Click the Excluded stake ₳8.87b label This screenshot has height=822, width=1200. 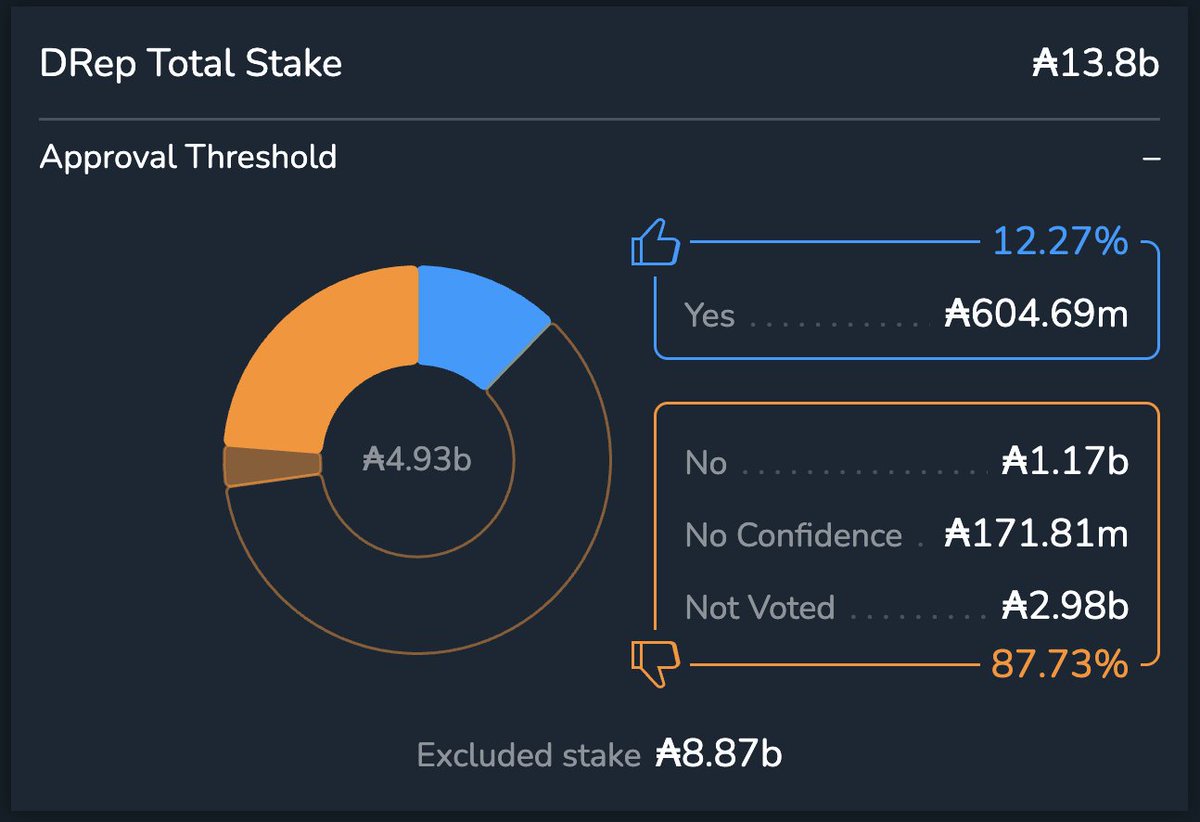click(x=598, y=754)
